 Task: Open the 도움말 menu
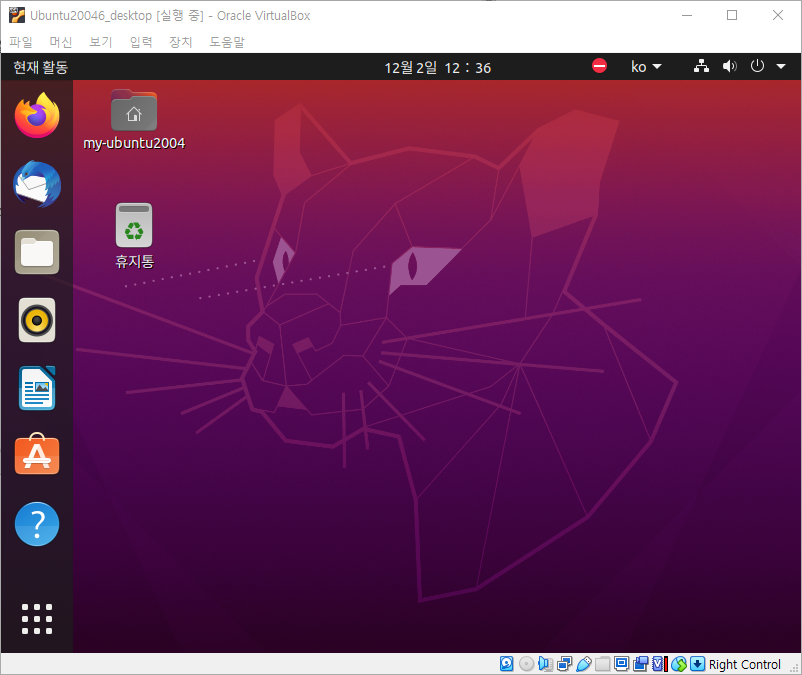[x=227, y=41]
